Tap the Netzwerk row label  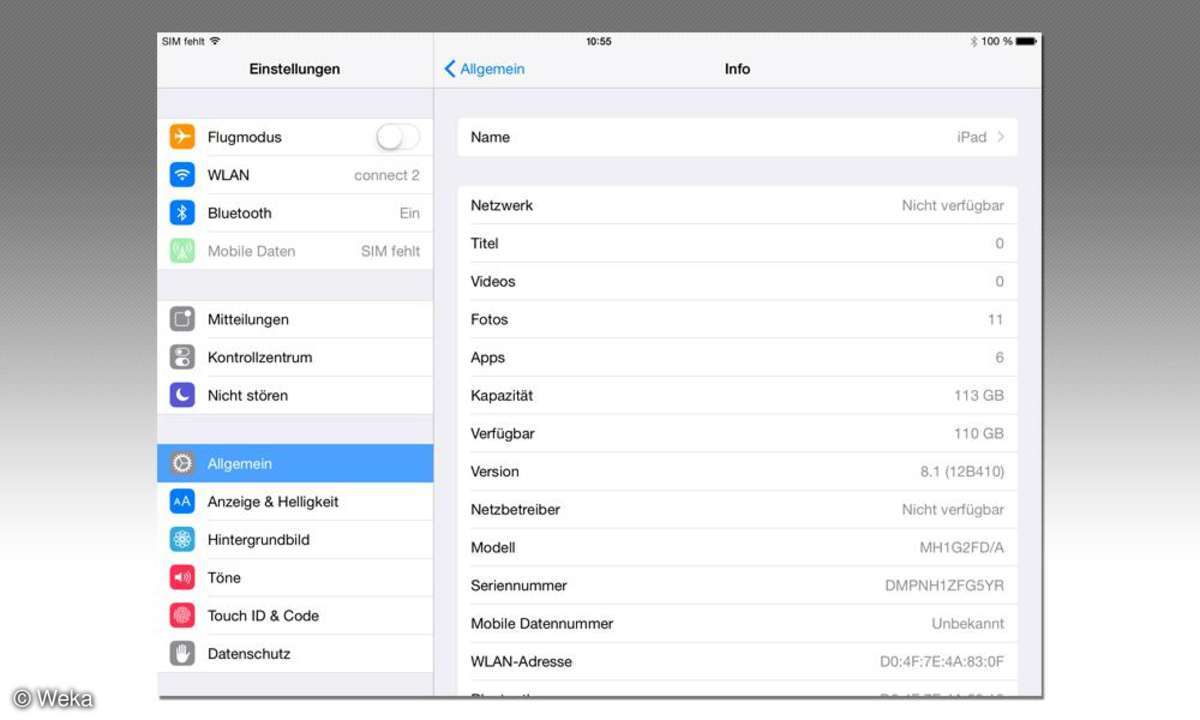coord(502,205)
